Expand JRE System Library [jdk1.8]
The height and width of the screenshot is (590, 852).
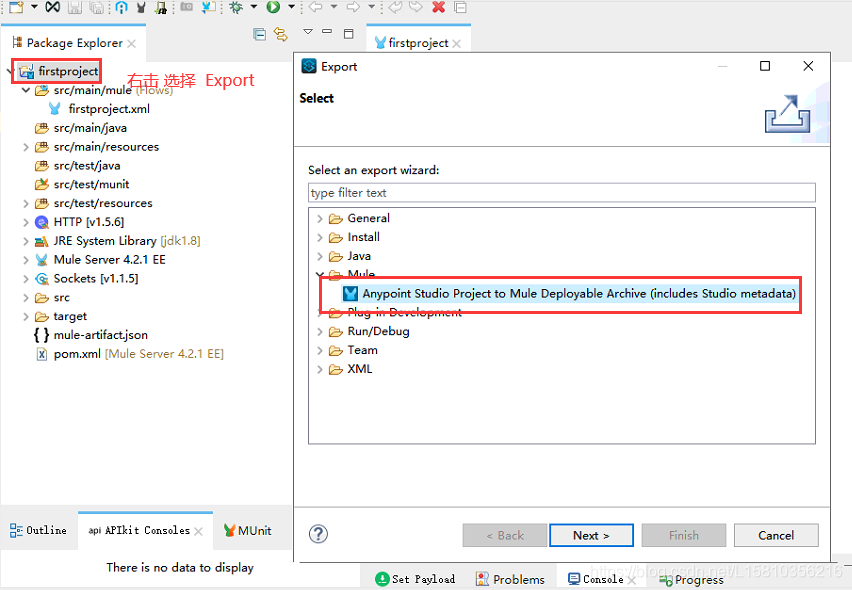pos(26,241)
